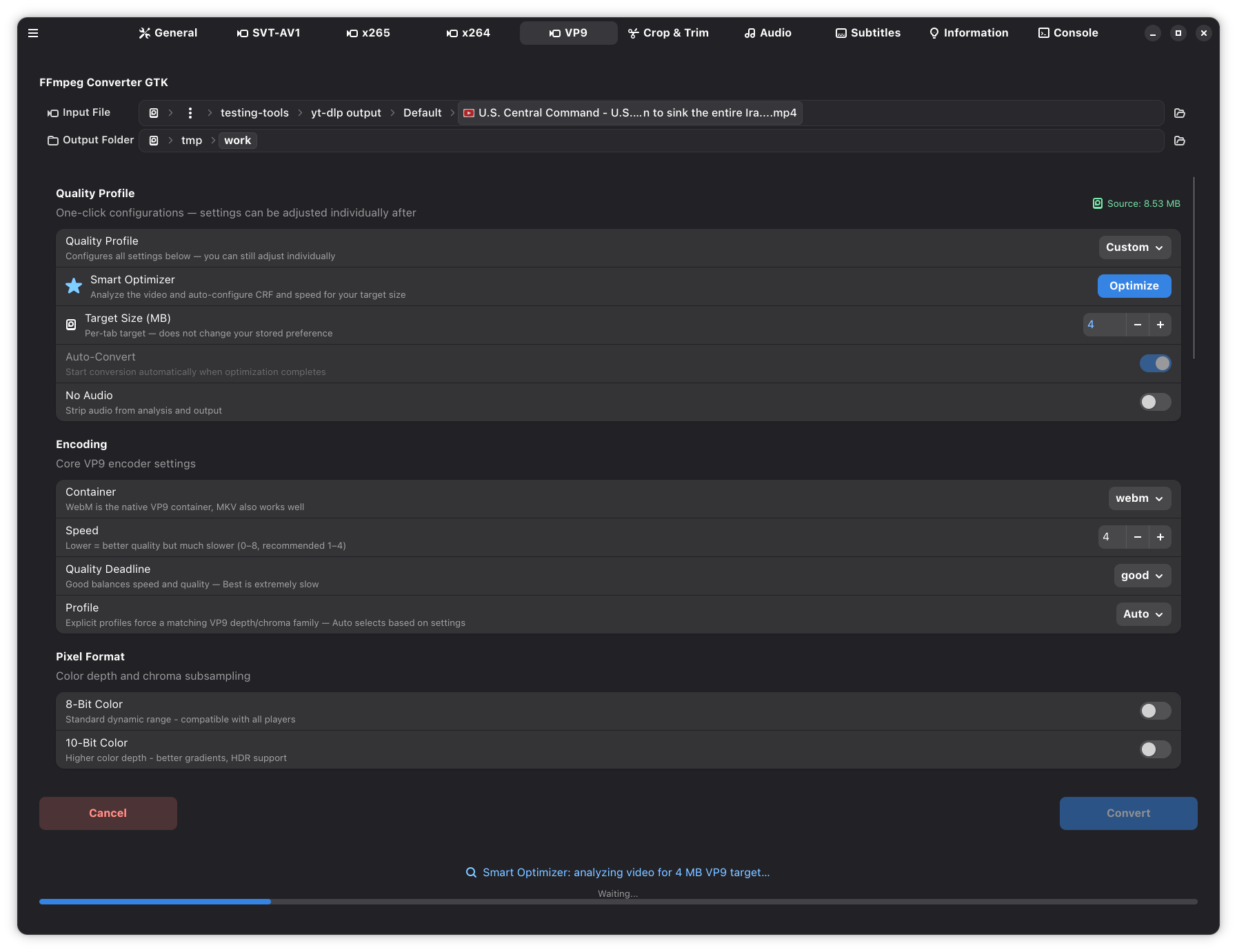Open the Container webm dropdown
Image resolution: width=1237 pixels, height=952 pixels.
click(x=1139, y=498)
